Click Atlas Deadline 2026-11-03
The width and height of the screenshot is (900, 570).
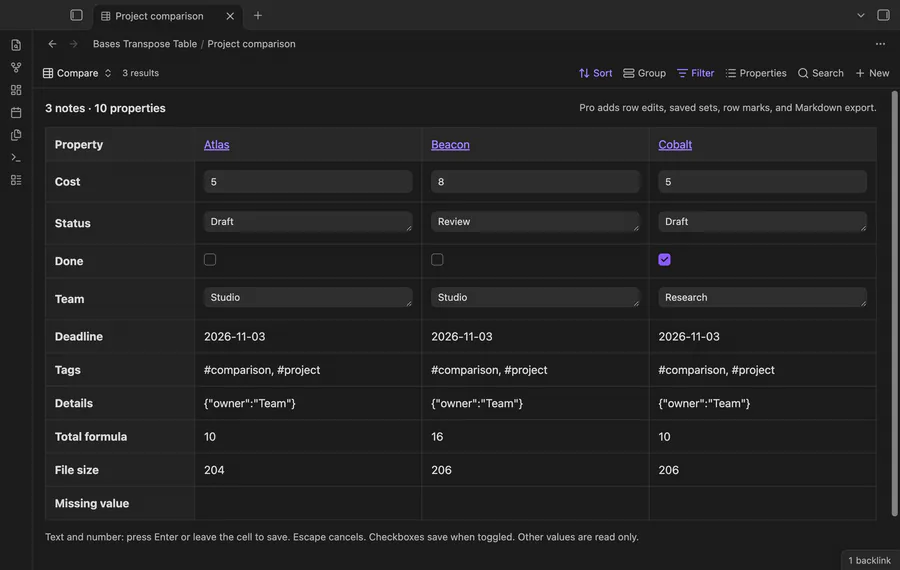[234, 336]
